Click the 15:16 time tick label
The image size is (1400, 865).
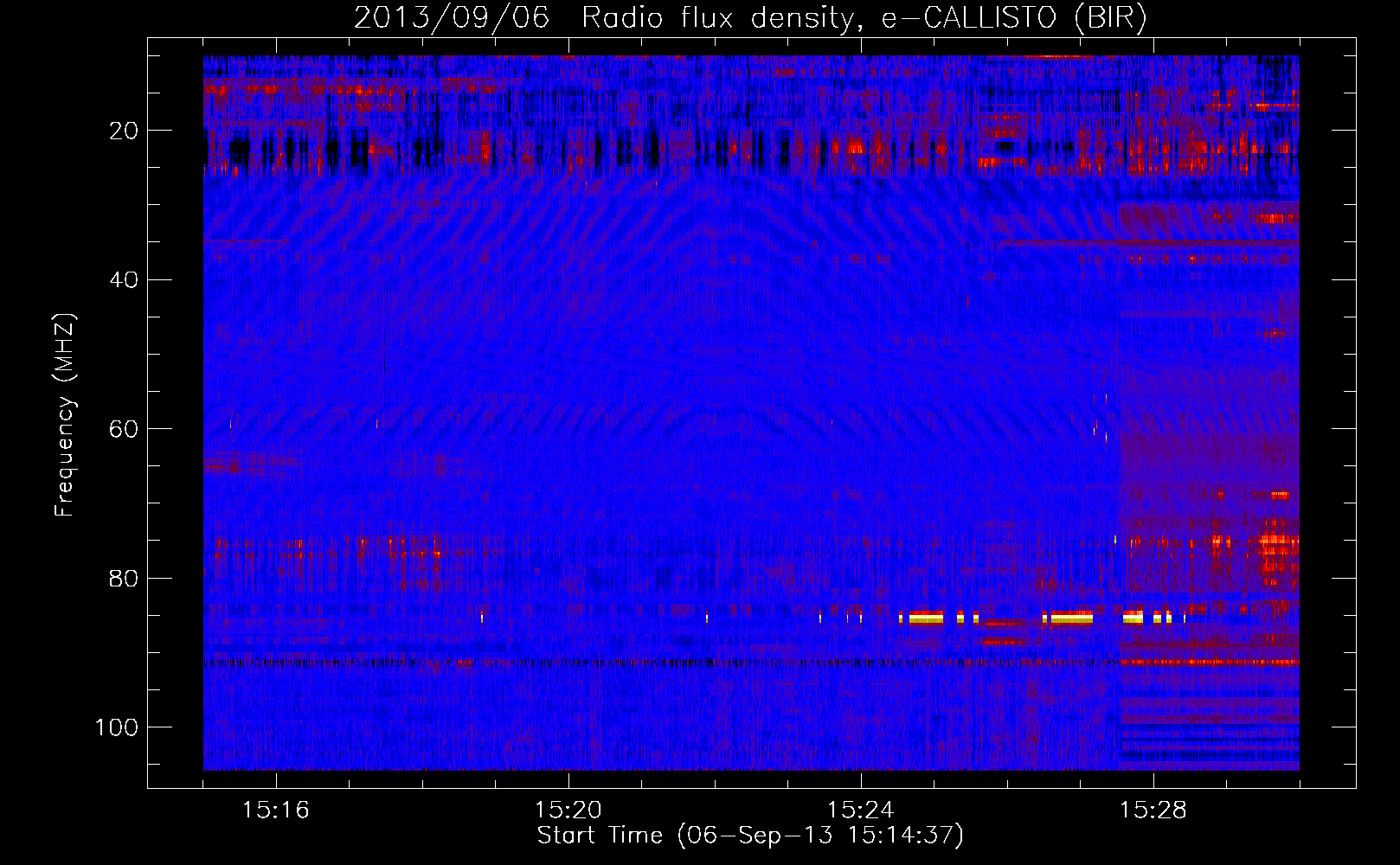276,811
